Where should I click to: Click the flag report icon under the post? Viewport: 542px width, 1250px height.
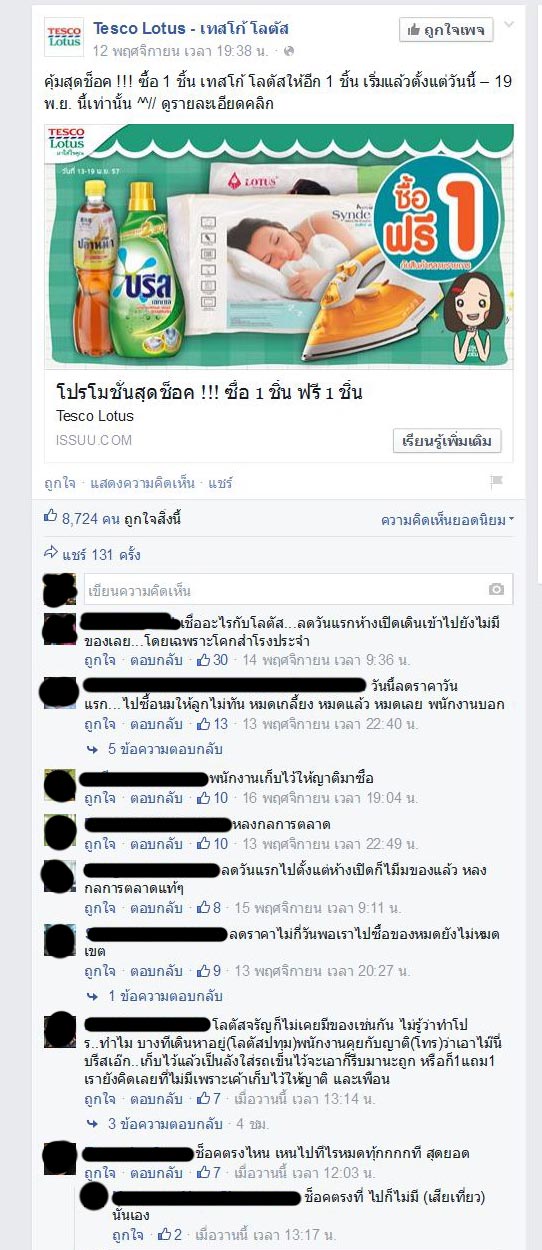coord(496,482)
